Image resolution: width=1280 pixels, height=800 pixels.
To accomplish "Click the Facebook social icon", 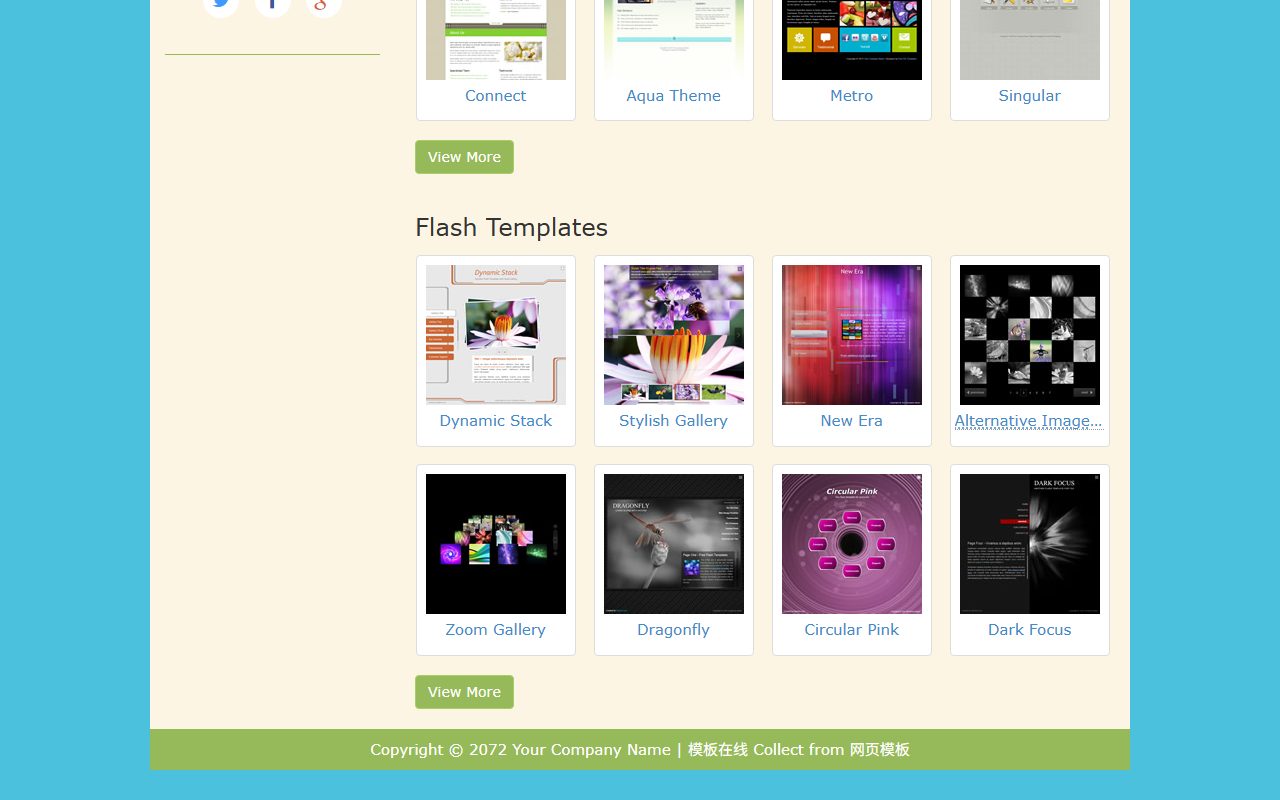I will click(272, 5).
